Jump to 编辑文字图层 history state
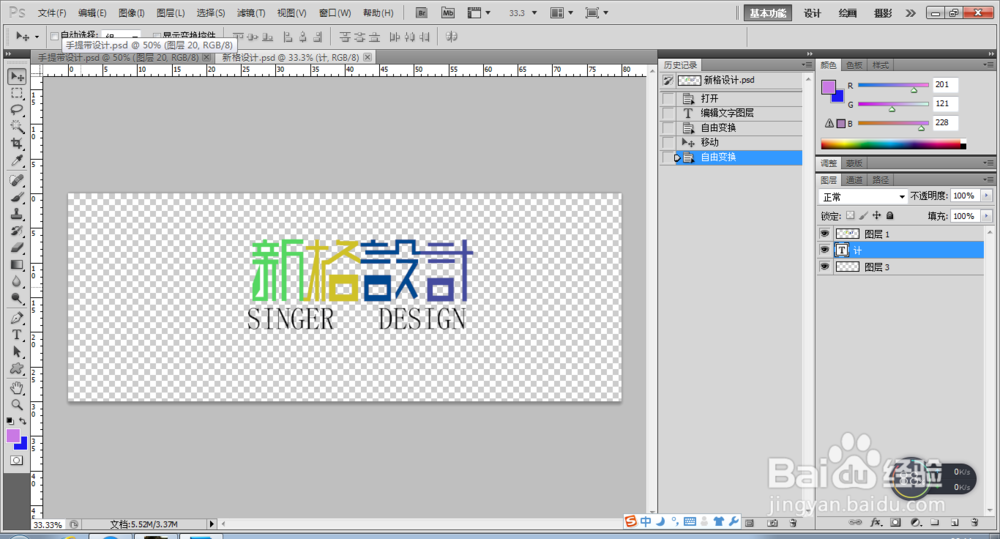The image size is (1000, 539). point(732,113)
